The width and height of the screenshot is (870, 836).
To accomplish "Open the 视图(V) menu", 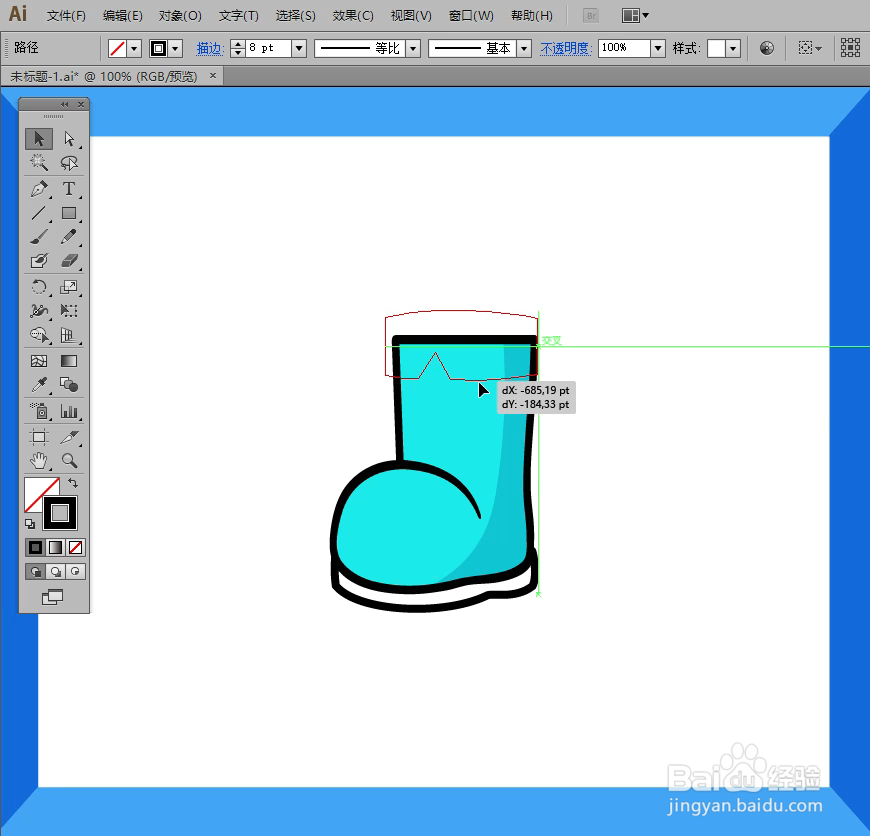I will coord(411,16).
